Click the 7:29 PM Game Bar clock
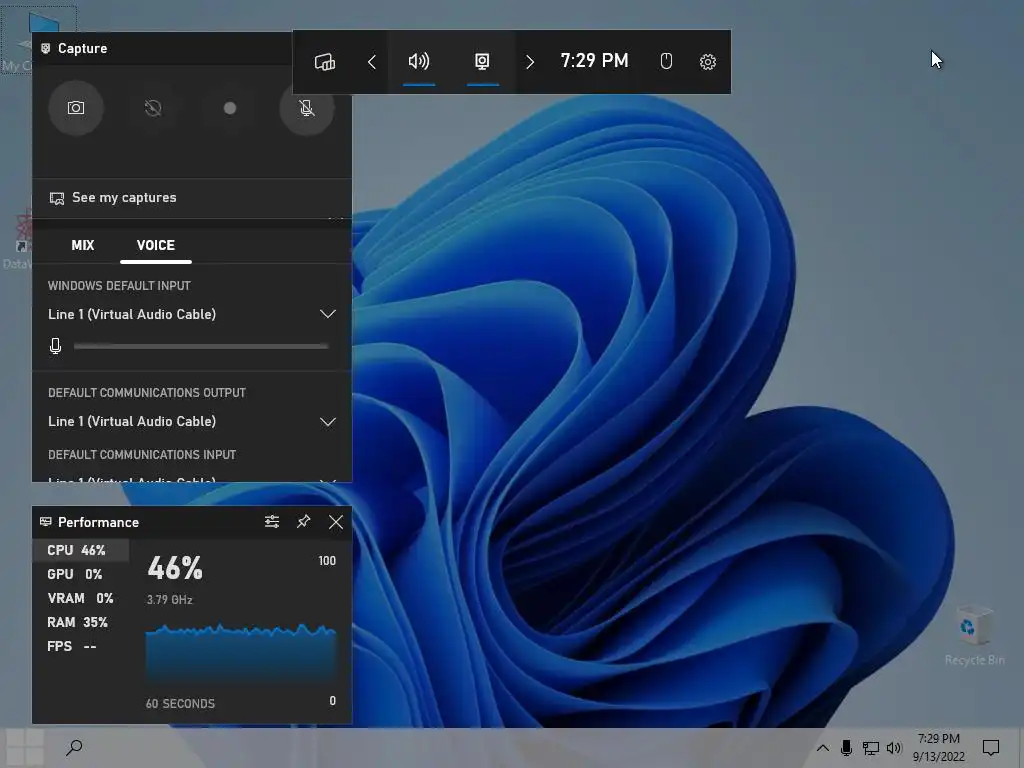 [x=594, y=61]
